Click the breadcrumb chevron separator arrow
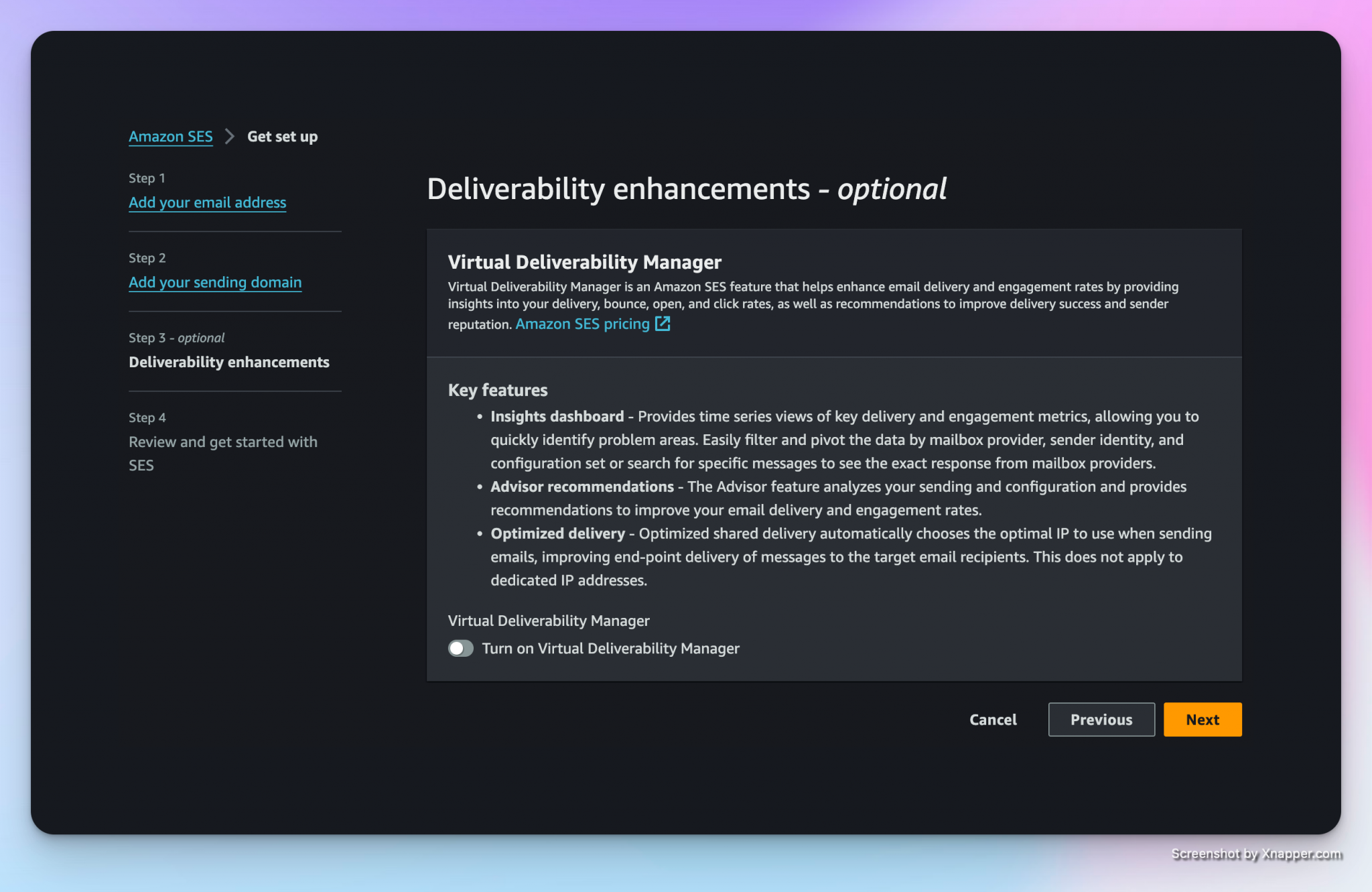 (x=230, y=137)
